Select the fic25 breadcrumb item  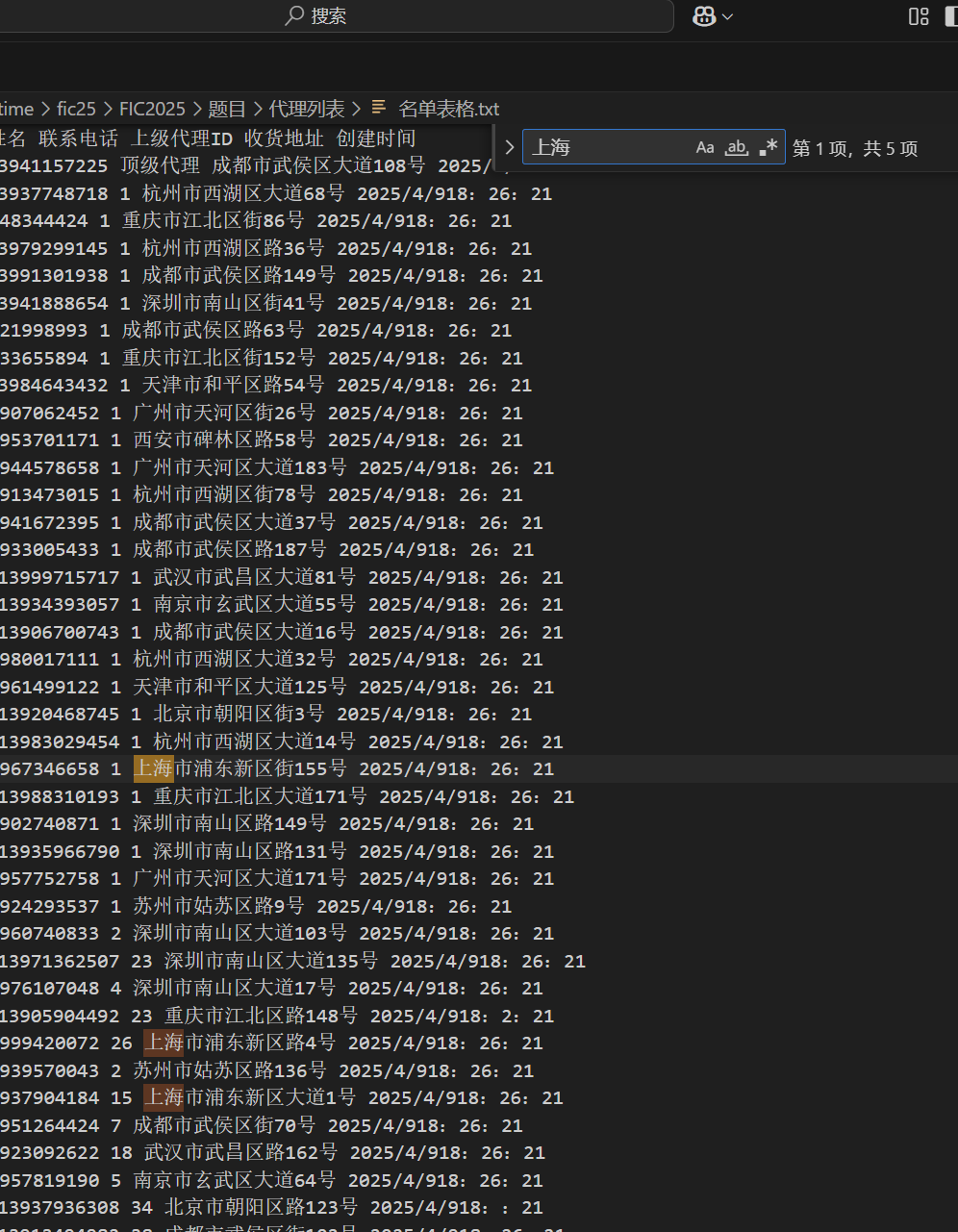[x=76, y=109]
